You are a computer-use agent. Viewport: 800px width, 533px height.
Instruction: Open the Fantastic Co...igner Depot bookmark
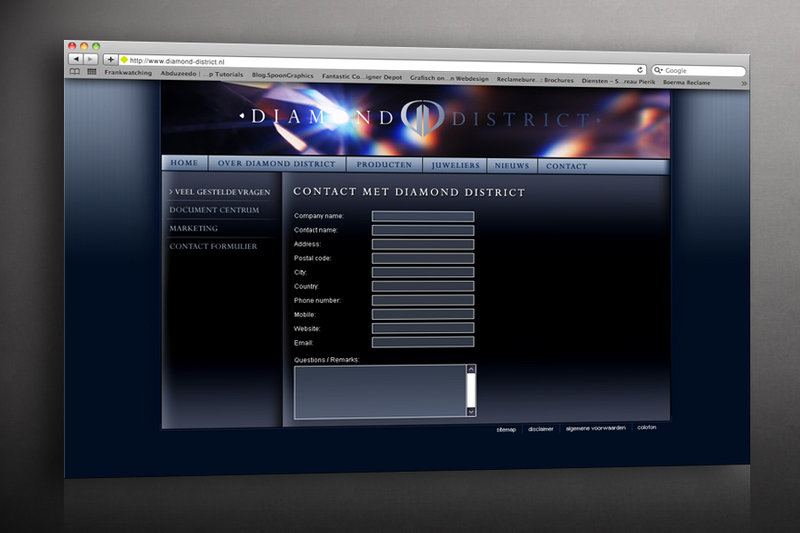(x=362, y=77)
